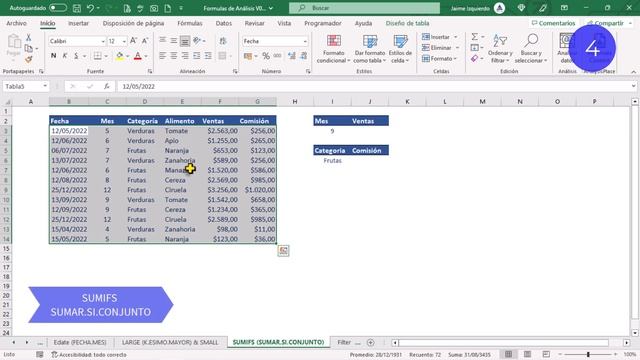Image resolution: width=640 pixels, height=360 pixels.
Task: Apply percent style format
Action: (x=266, y=56)
